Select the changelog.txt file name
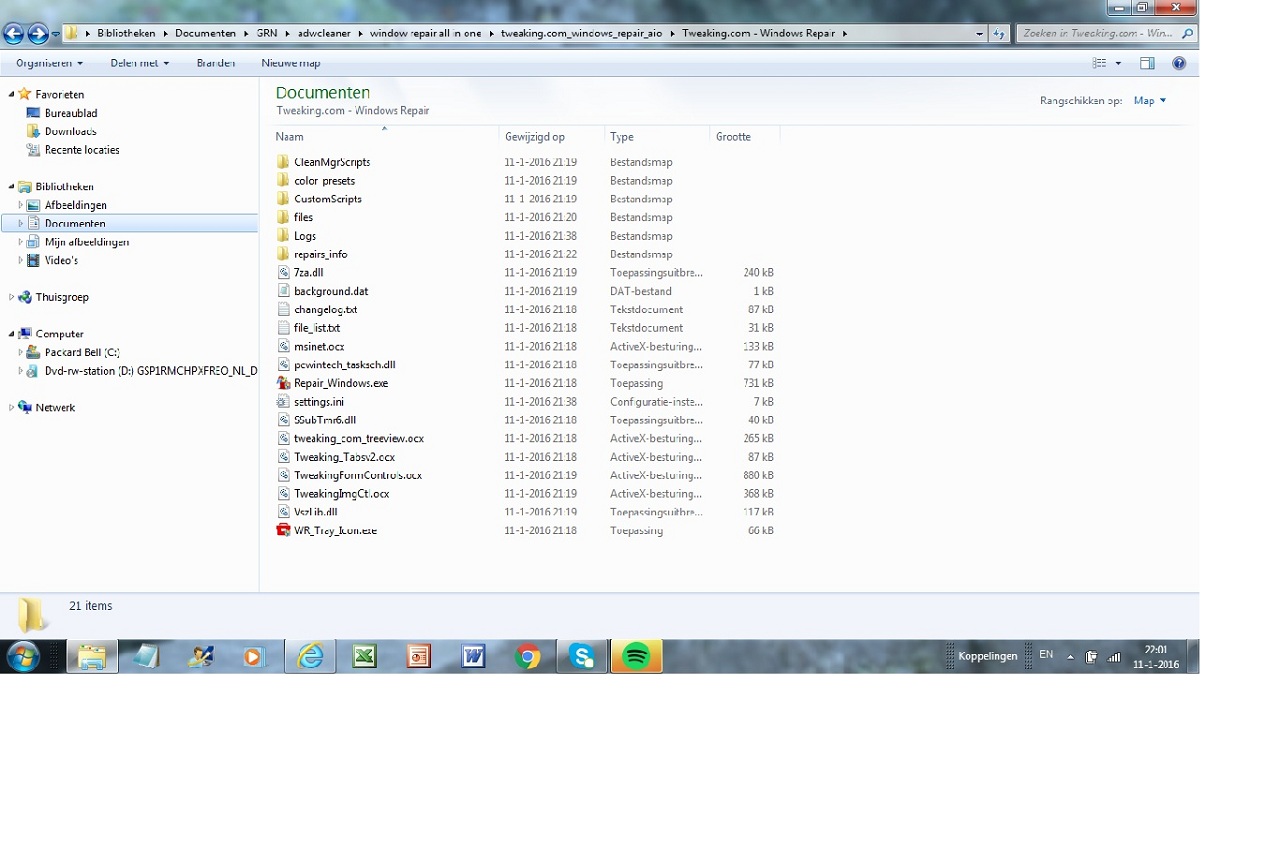 click(326, 310)
